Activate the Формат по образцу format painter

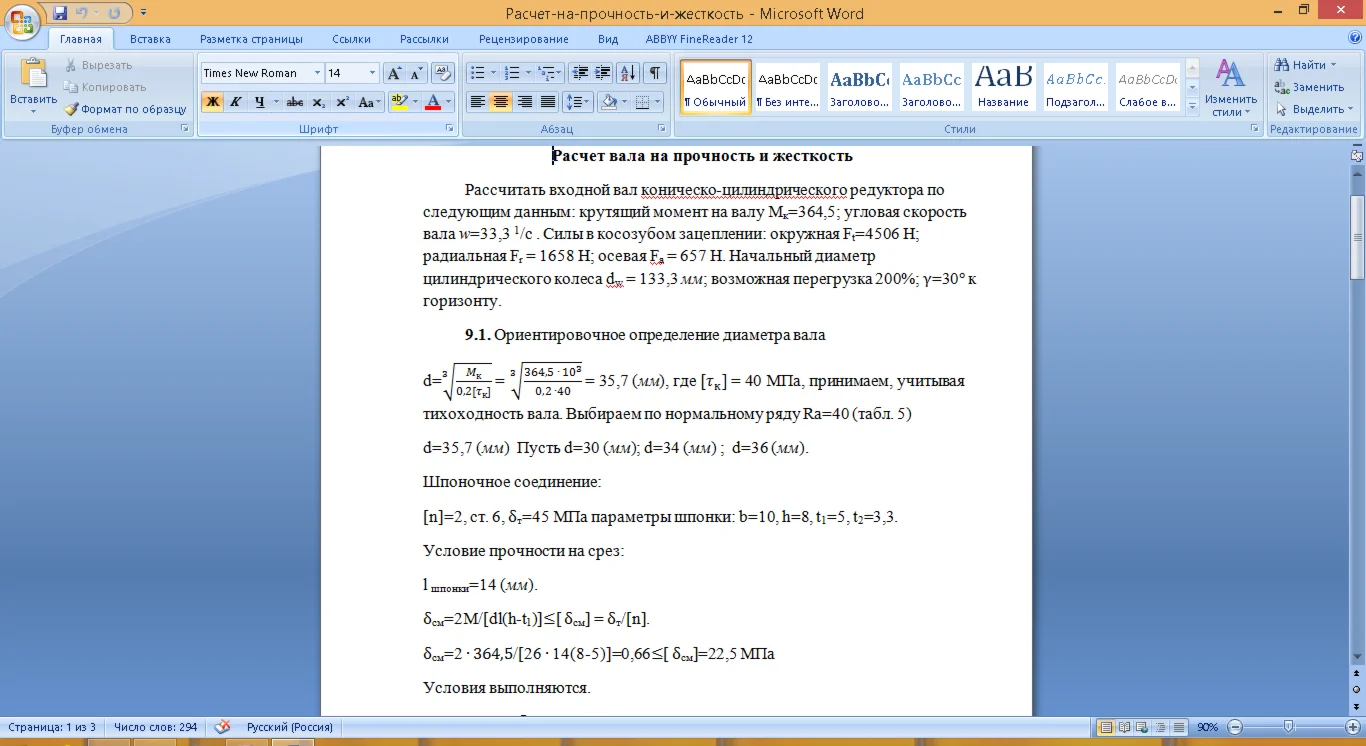pos(126,109)
